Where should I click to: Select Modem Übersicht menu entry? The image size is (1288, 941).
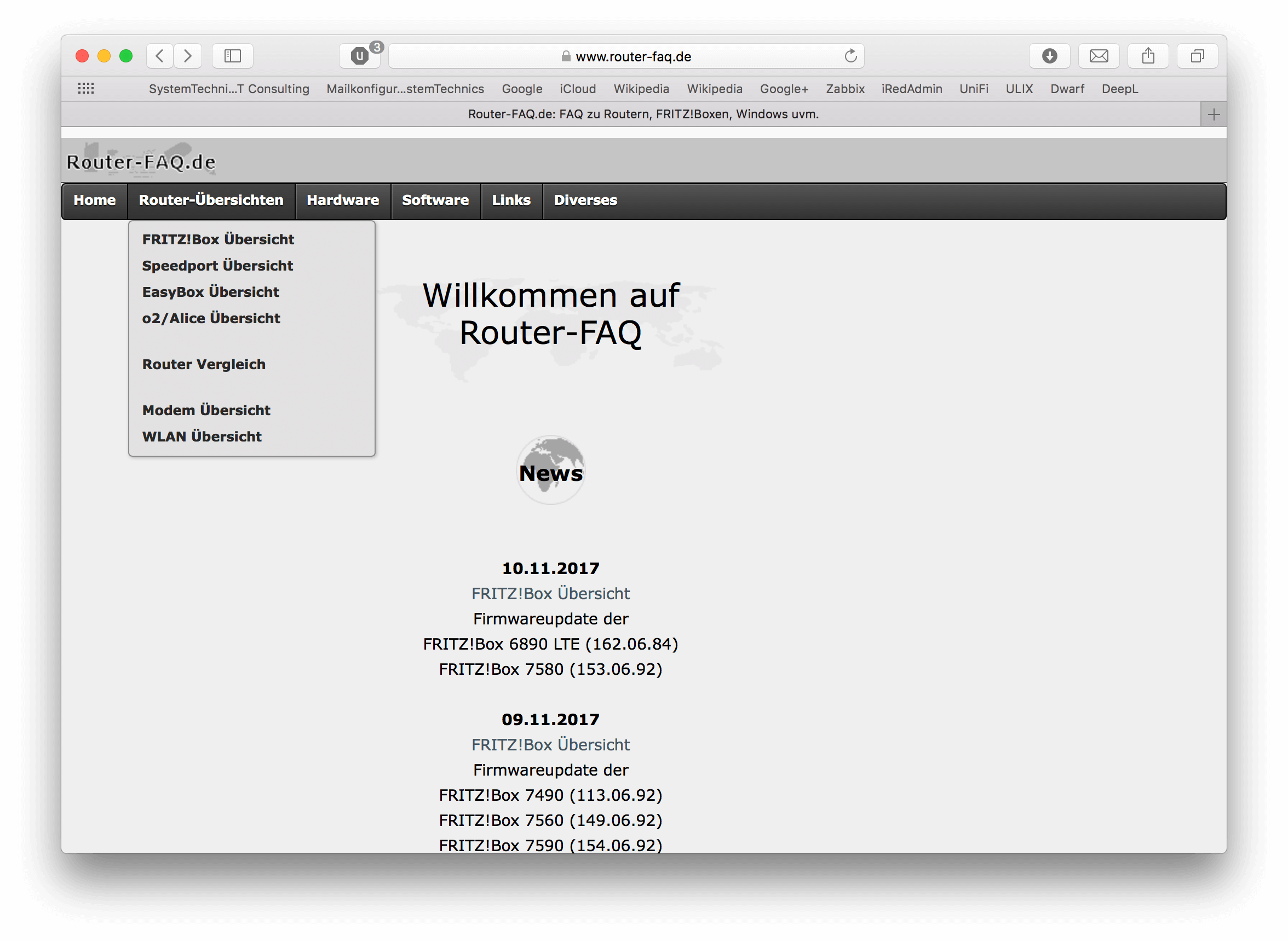coord(206,410)
